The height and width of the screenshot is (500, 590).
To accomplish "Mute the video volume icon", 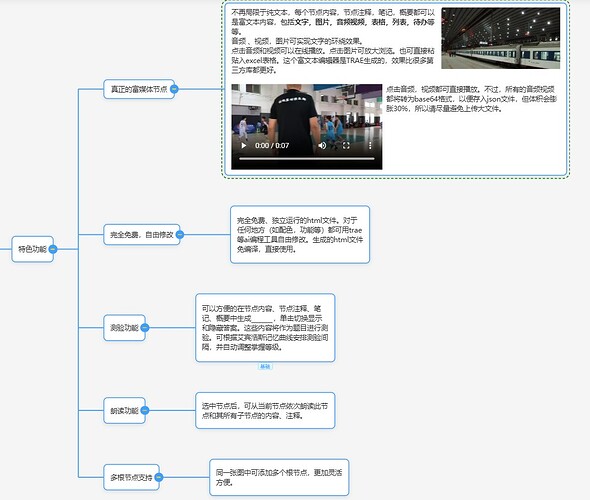I will 322,146.
